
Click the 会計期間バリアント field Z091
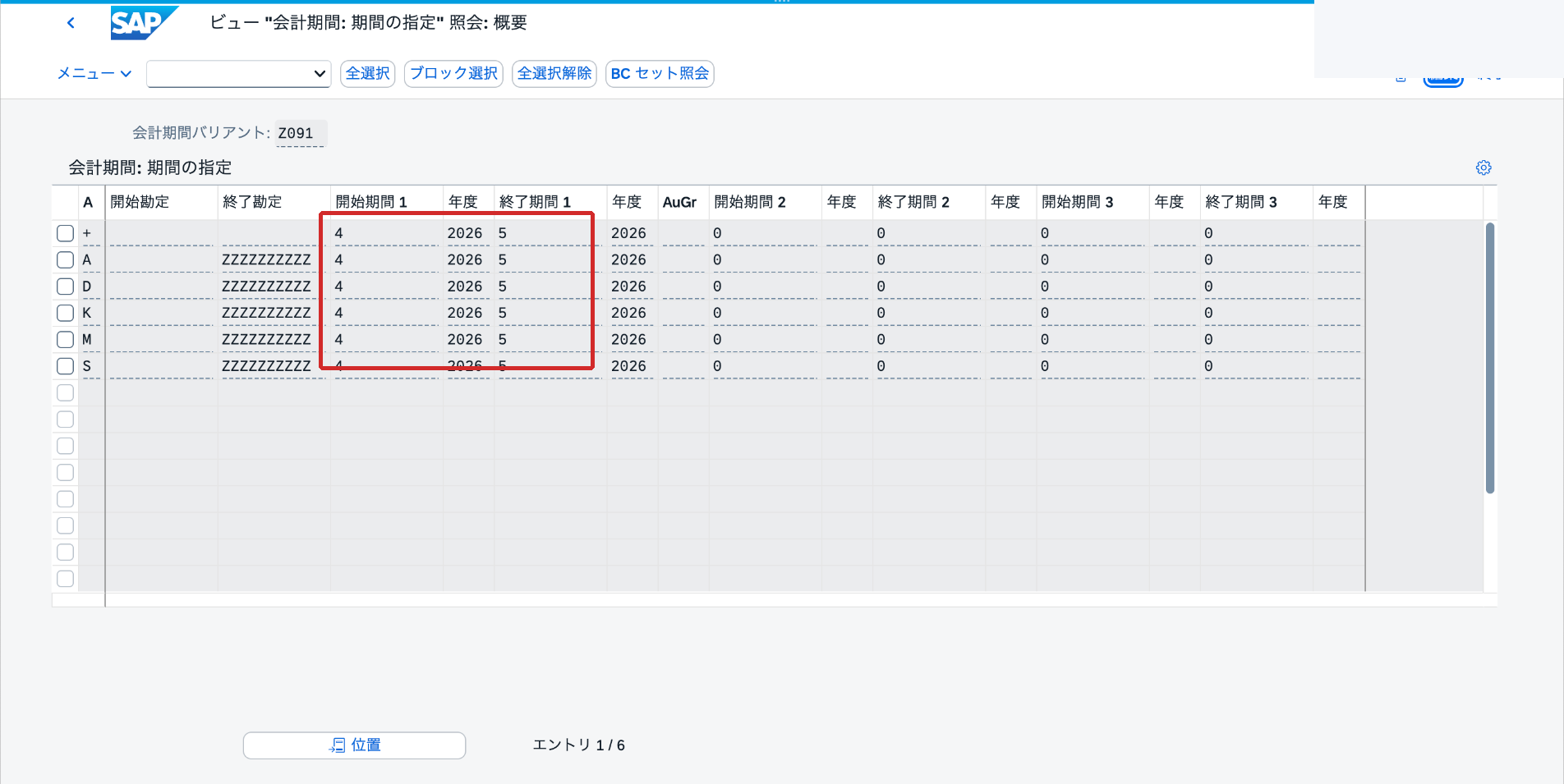click(301, 133)
